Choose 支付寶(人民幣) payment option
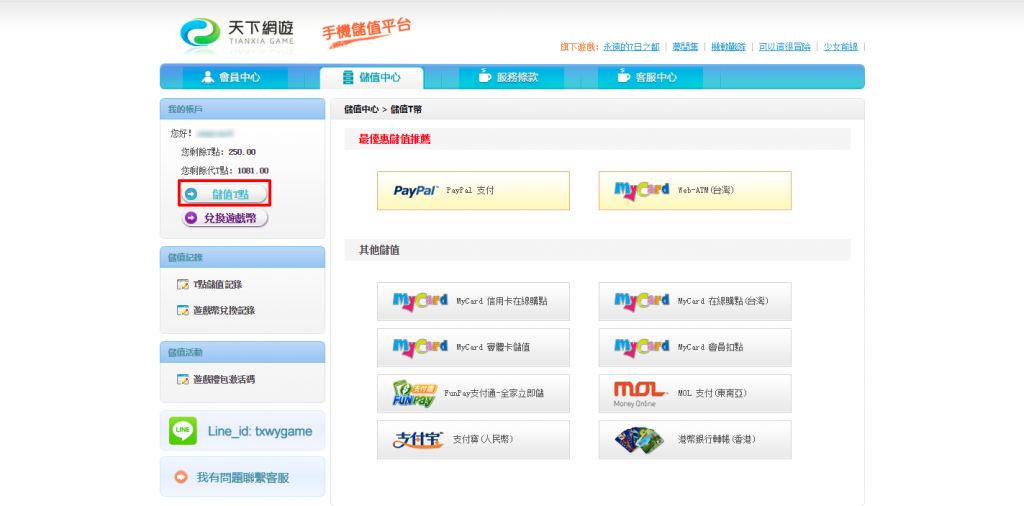 (x=473, y=439)
